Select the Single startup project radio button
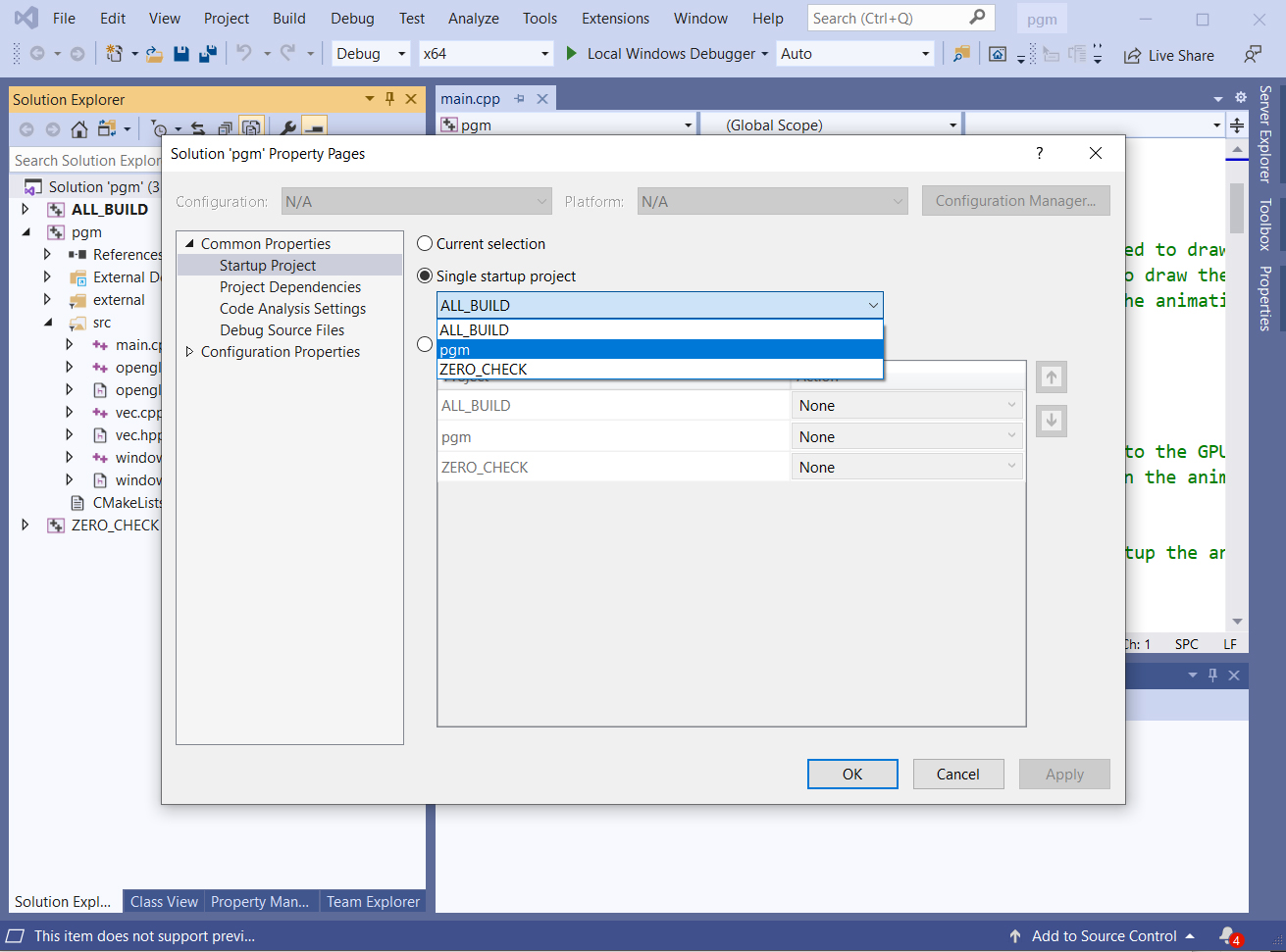The image size is (1286, 952). (x=425, y=276)
